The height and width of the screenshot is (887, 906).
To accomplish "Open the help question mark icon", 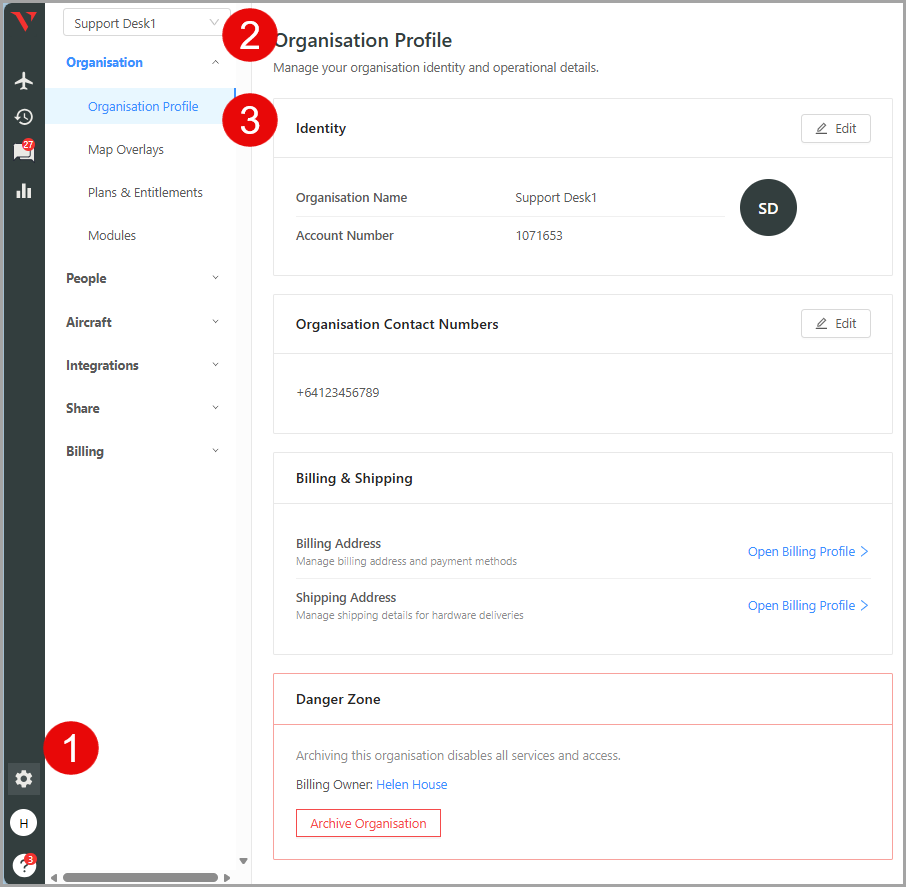I will [x=24, y=864].
